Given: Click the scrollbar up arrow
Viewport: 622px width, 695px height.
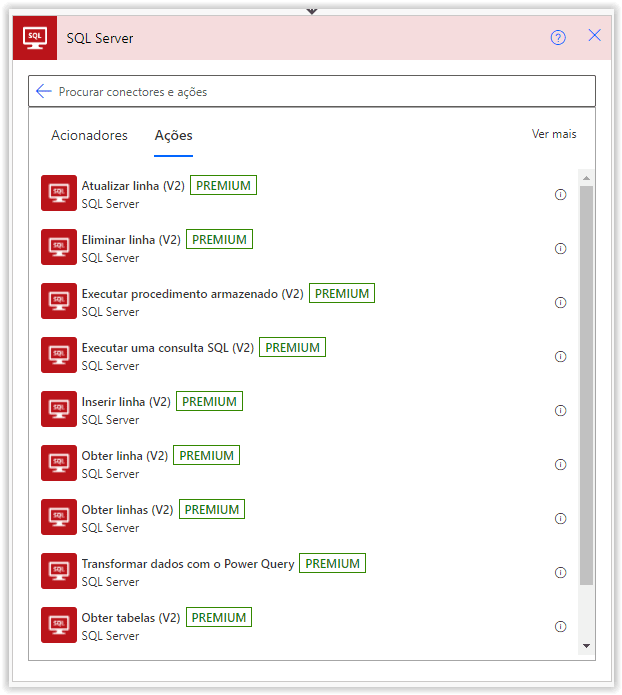Looking at the screenshot, I should coord(586,178).
